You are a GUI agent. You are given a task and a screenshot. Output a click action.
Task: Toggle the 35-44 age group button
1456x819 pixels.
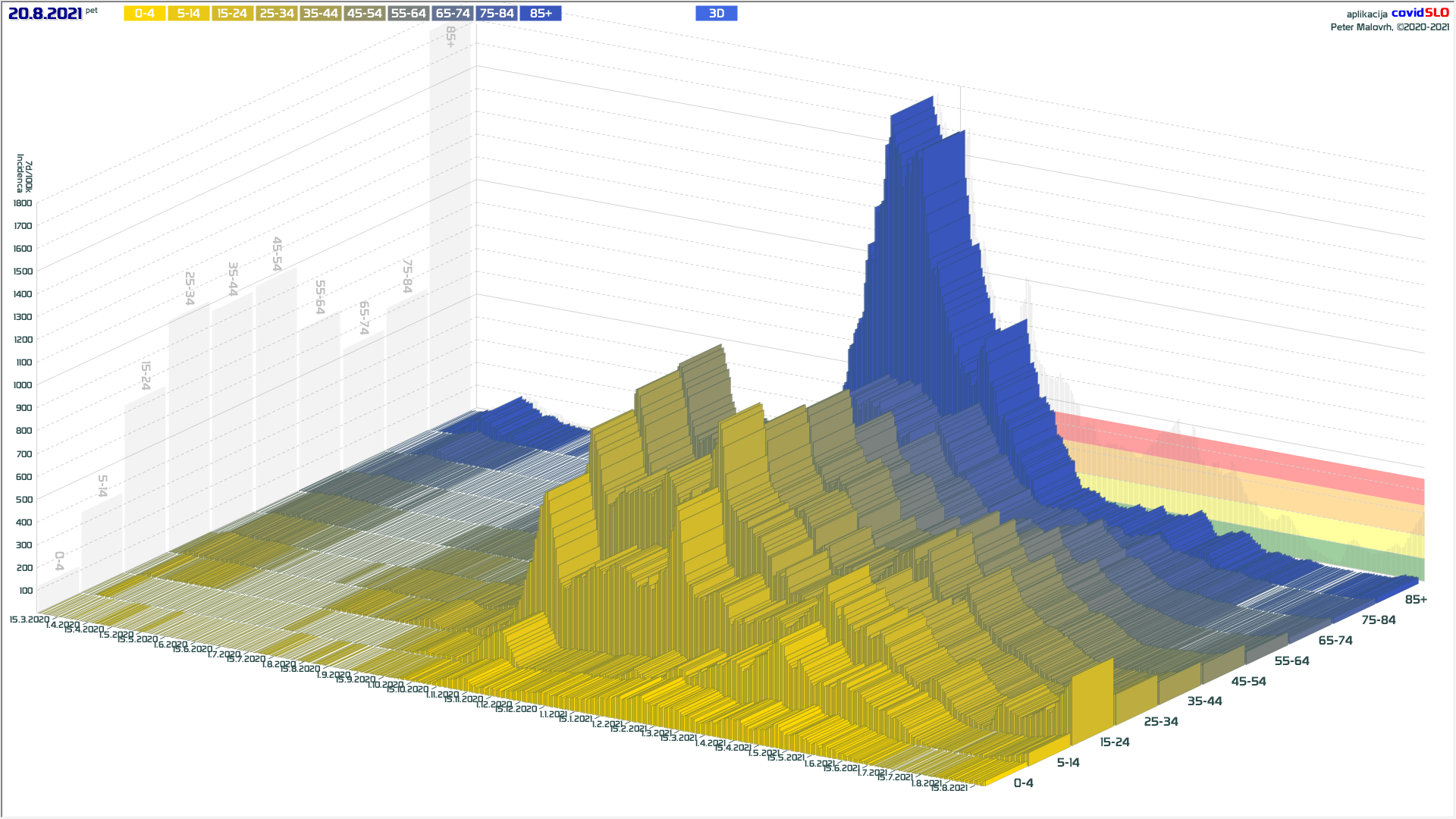(x=320, y=14)
